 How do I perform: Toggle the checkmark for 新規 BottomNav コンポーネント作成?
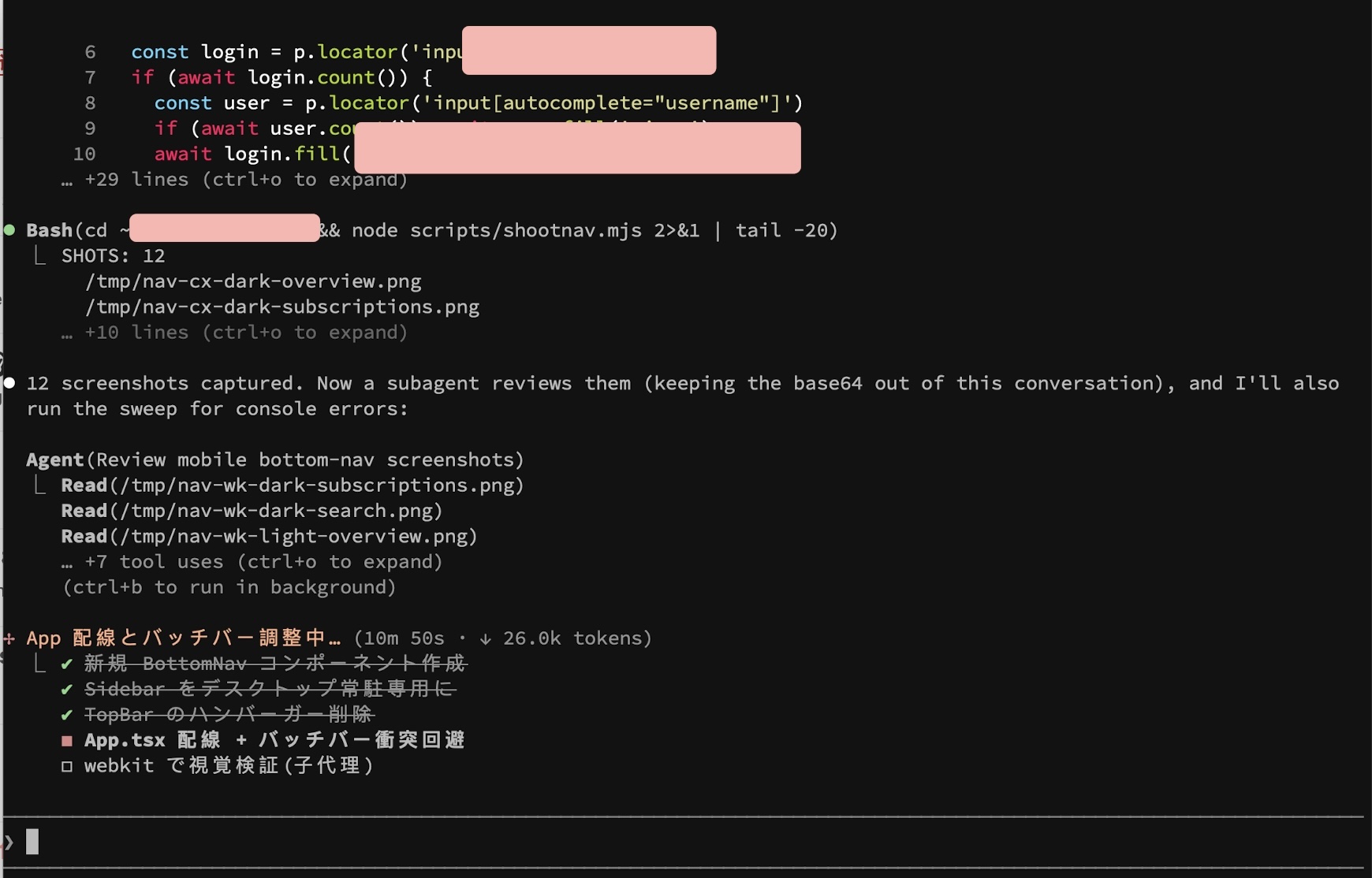(x=67, y=664)
